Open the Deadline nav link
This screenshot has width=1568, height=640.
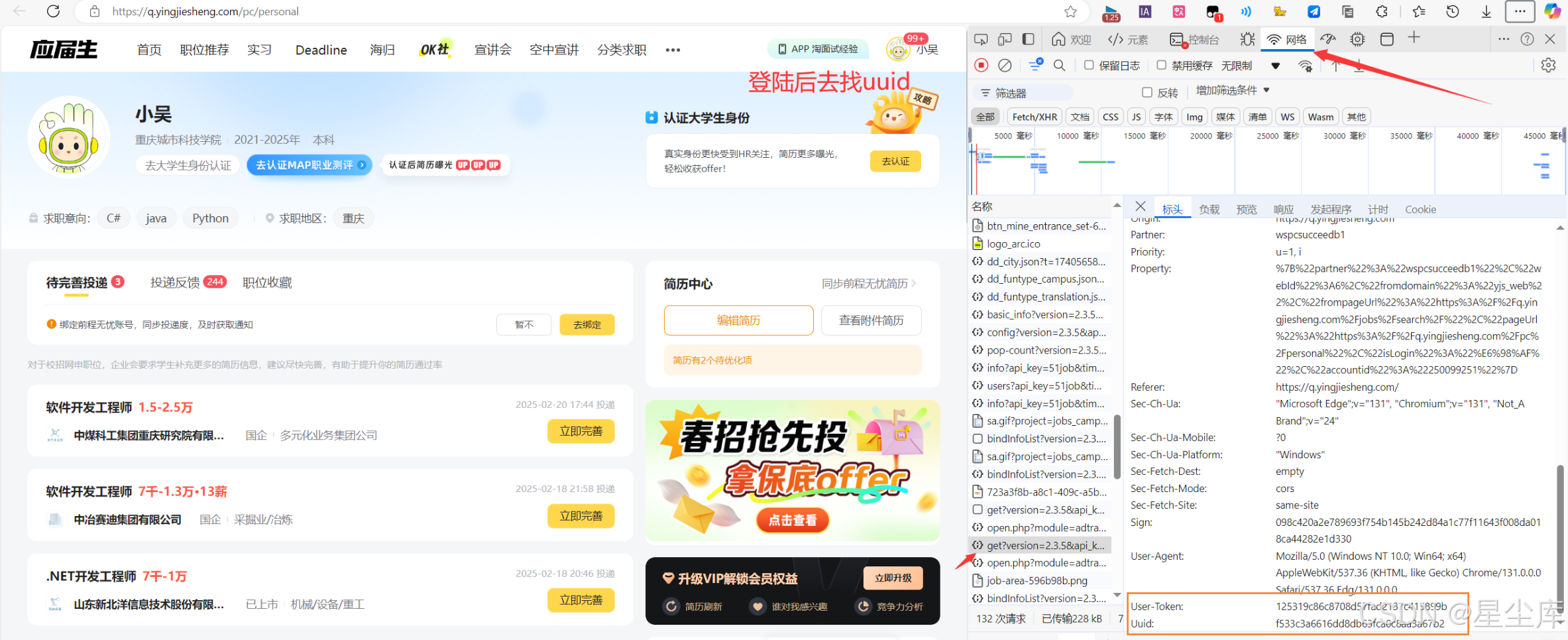point(321,50)
